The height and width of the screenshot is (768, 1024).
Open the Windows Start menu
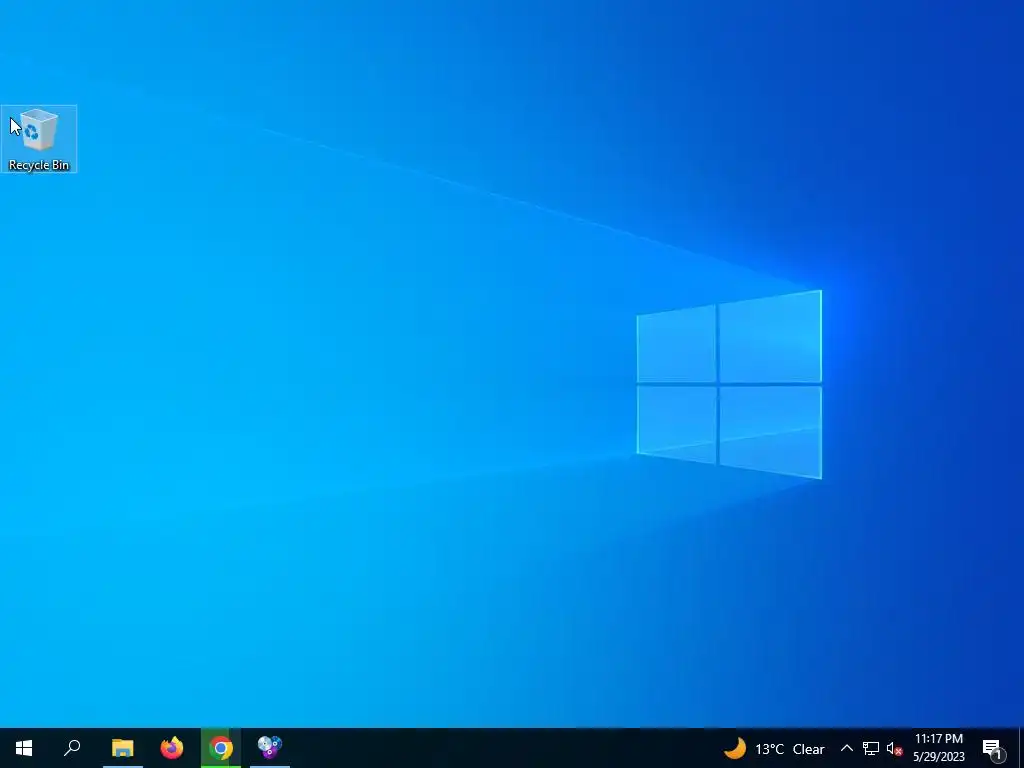[24, 748]
